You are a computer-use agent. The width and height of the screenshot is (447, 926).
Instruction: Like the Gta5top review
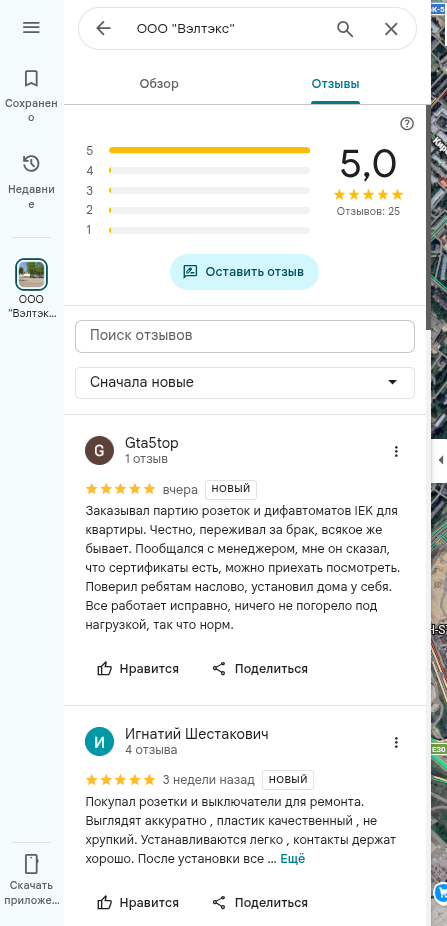(138, 669)
